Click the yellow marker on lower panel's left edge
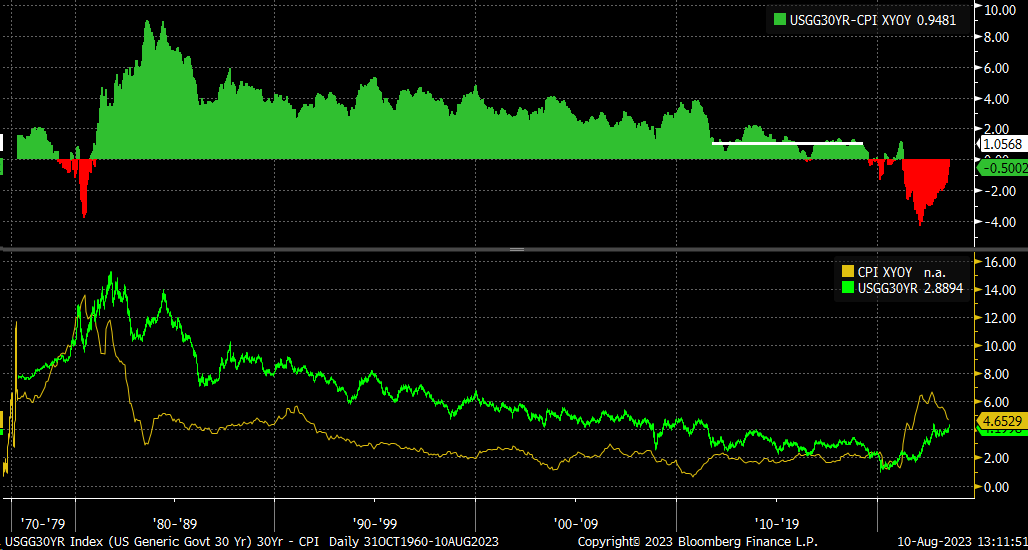The height and width of the screenshot is (550, 1028). click(2, 420)
